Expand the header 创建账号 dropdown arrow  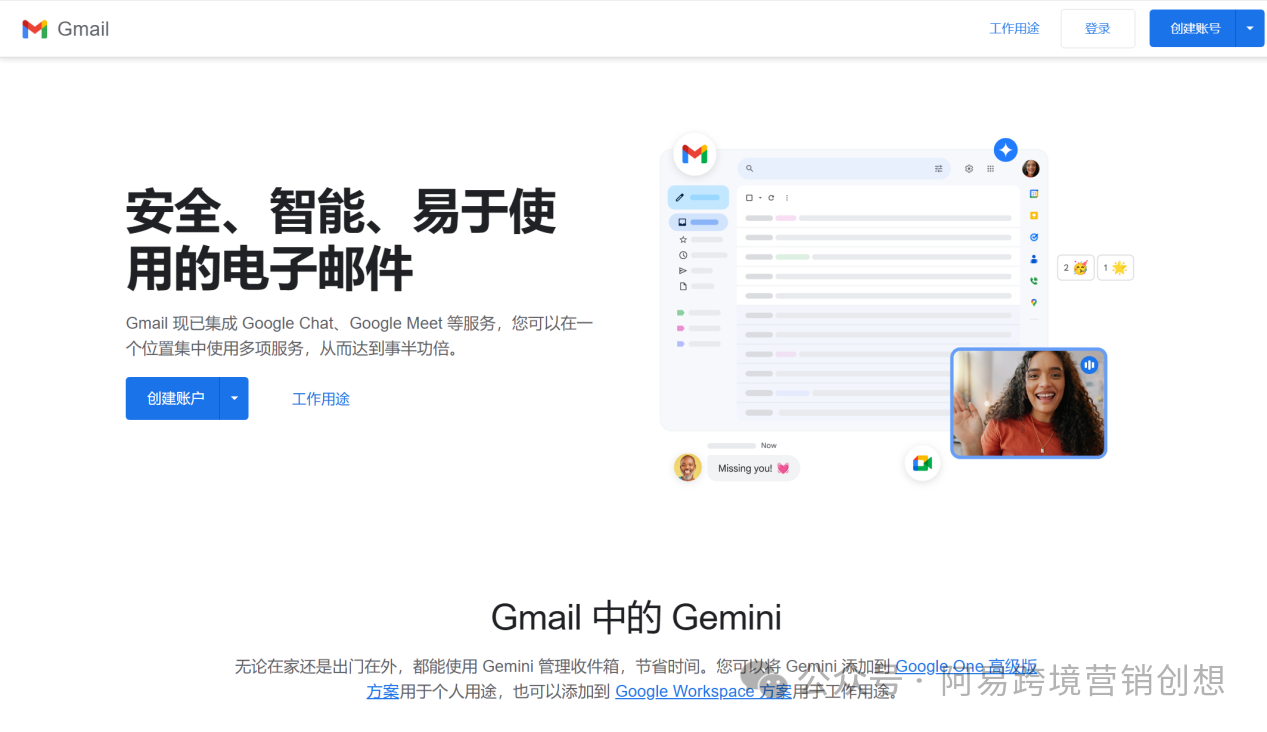(1249, 29)
